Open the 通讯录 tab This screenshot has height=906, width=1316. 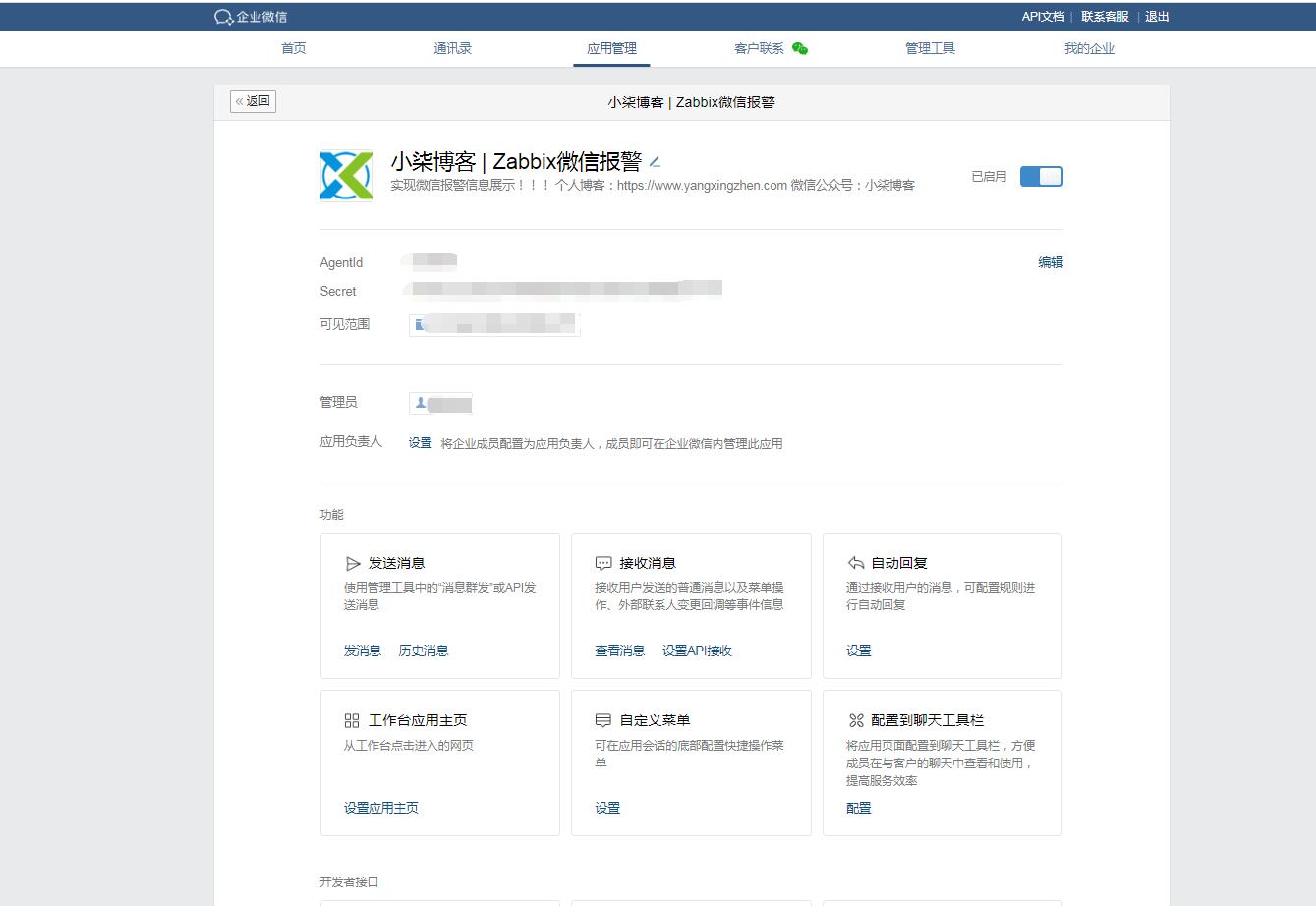(452, 48)
